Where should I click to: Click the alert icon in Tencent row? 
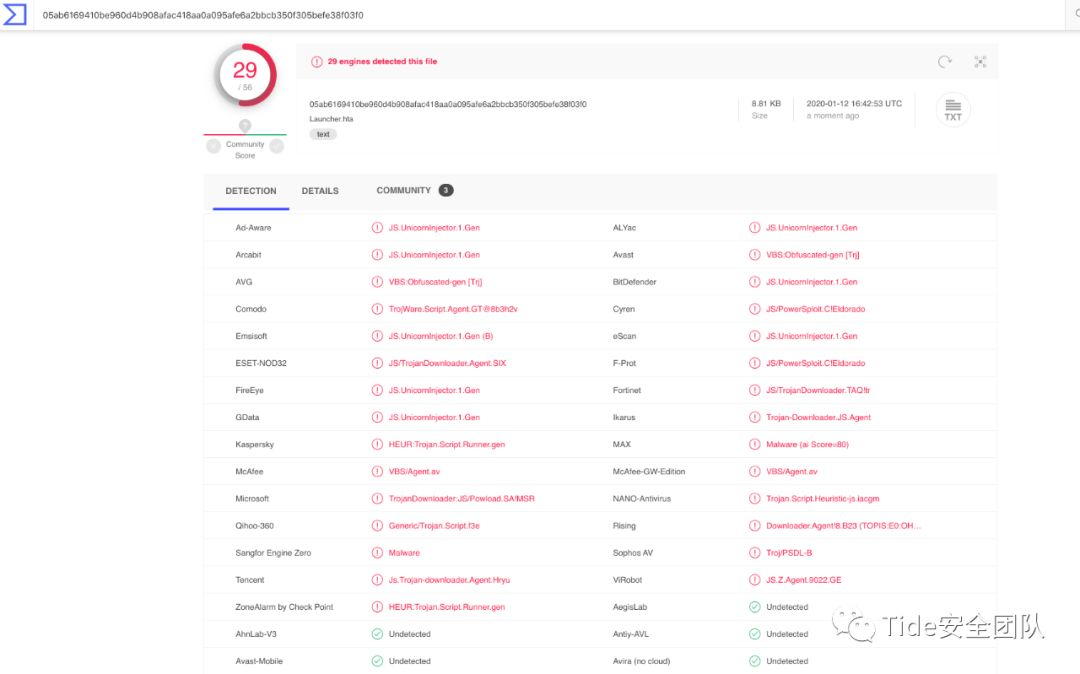click(x=377, y=580)
